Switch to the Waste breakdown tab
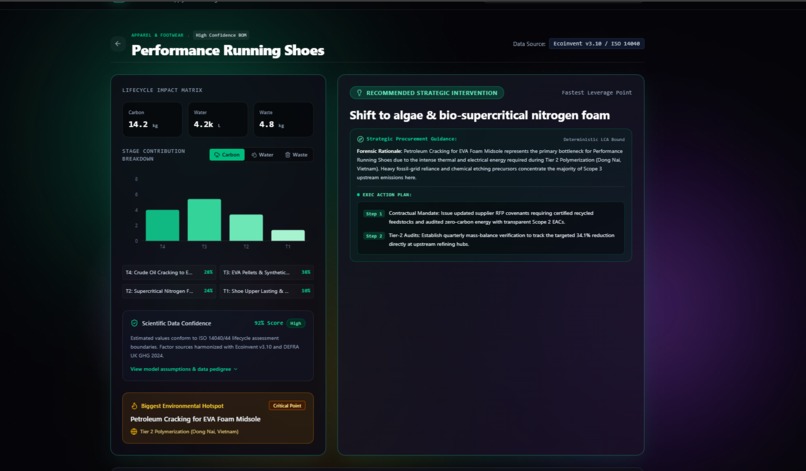Screen dimensions: 806x471 [x=296, y=155]
